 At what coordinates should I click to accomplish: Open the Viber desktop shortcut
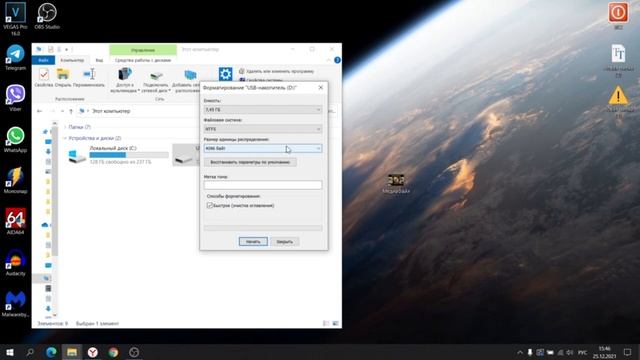click(x=15, y=98)
